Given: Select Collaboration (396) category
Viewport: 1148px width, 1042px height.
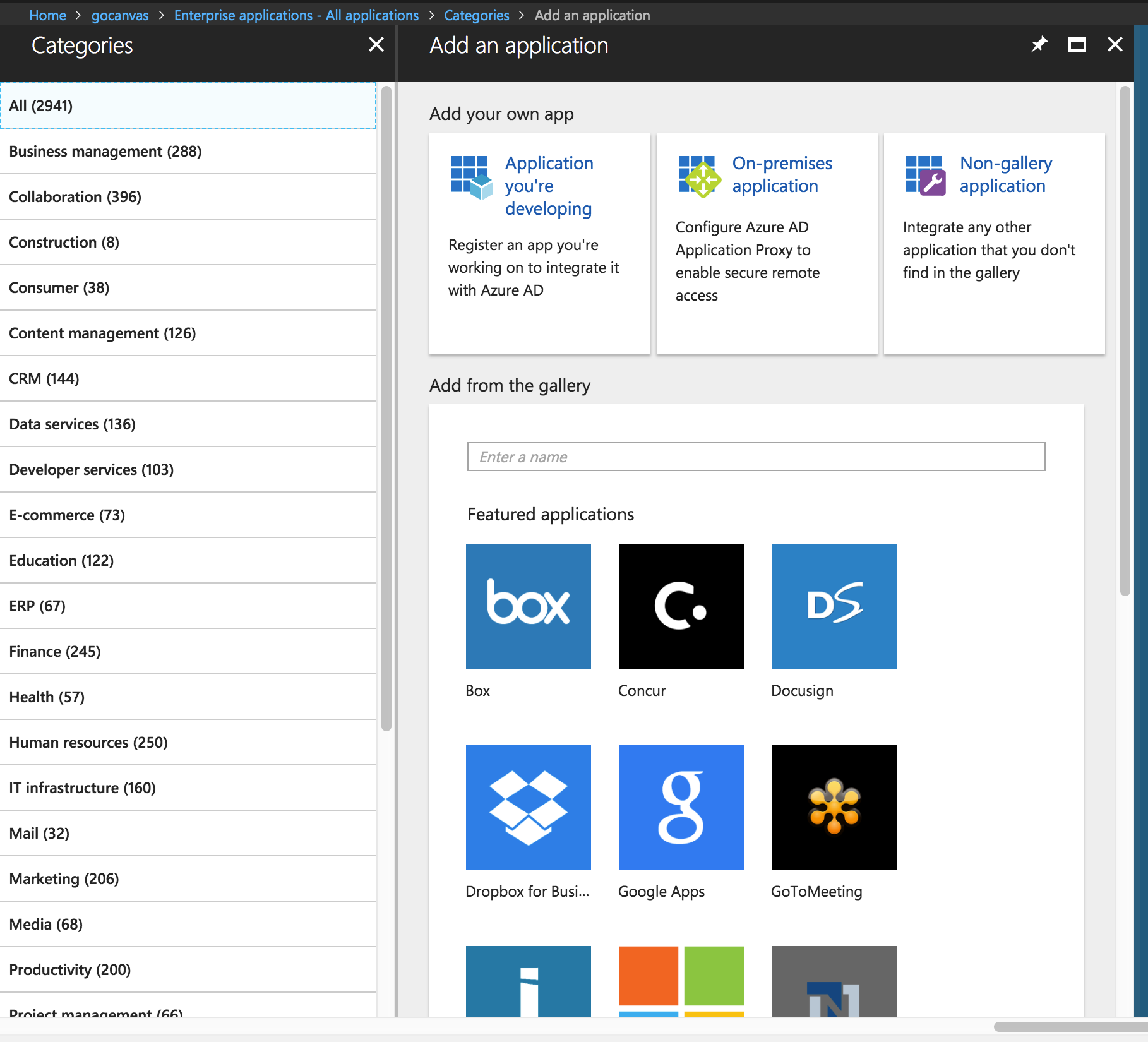Looking at the screenshot, I should click(x=188, y=197).
